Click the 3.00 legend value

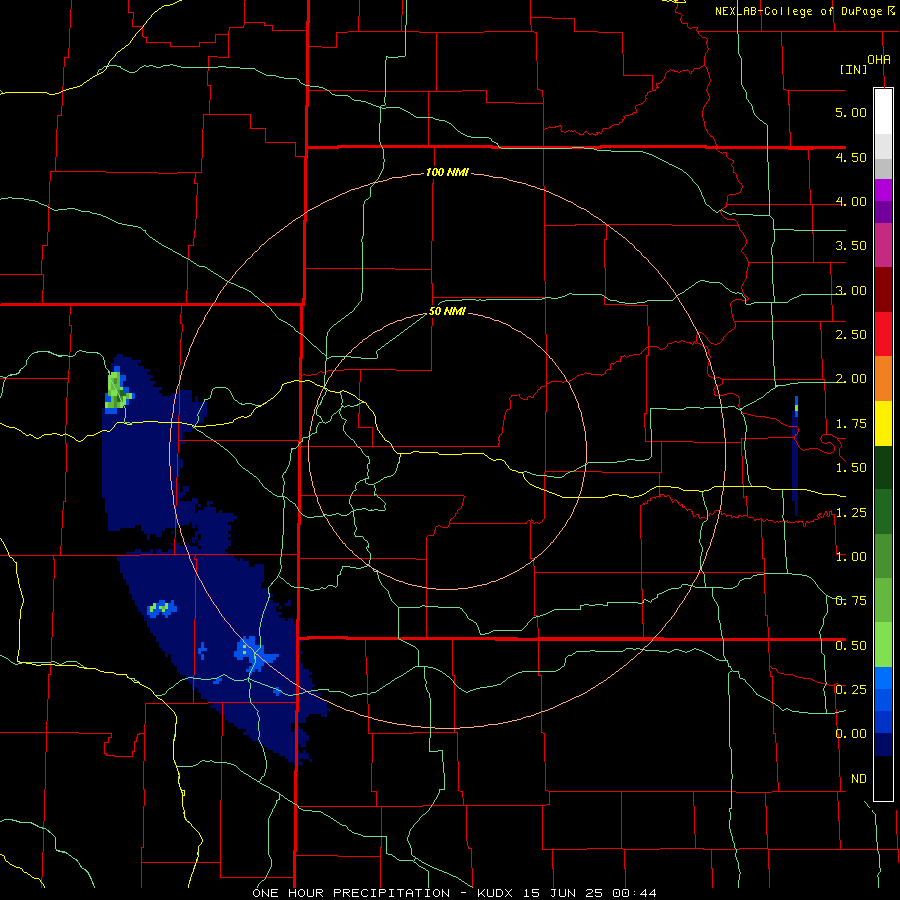[851, 290]
